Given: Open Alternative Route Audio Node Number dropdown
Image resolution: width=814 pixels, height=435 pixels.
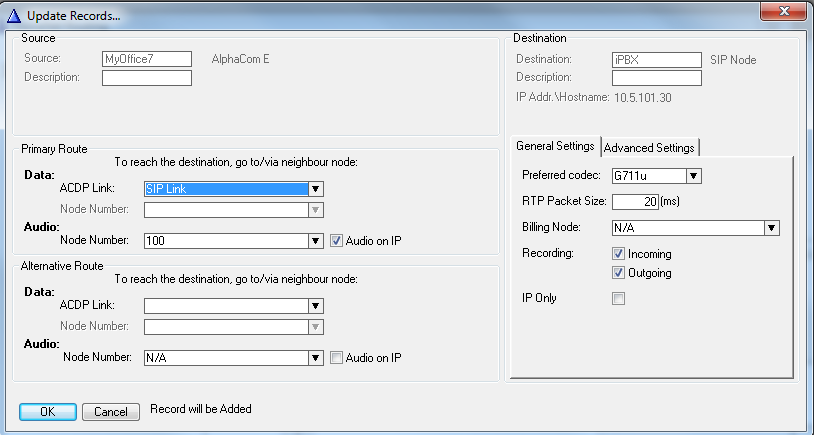Looking at the screenshot, I should [x=315, y=357].
